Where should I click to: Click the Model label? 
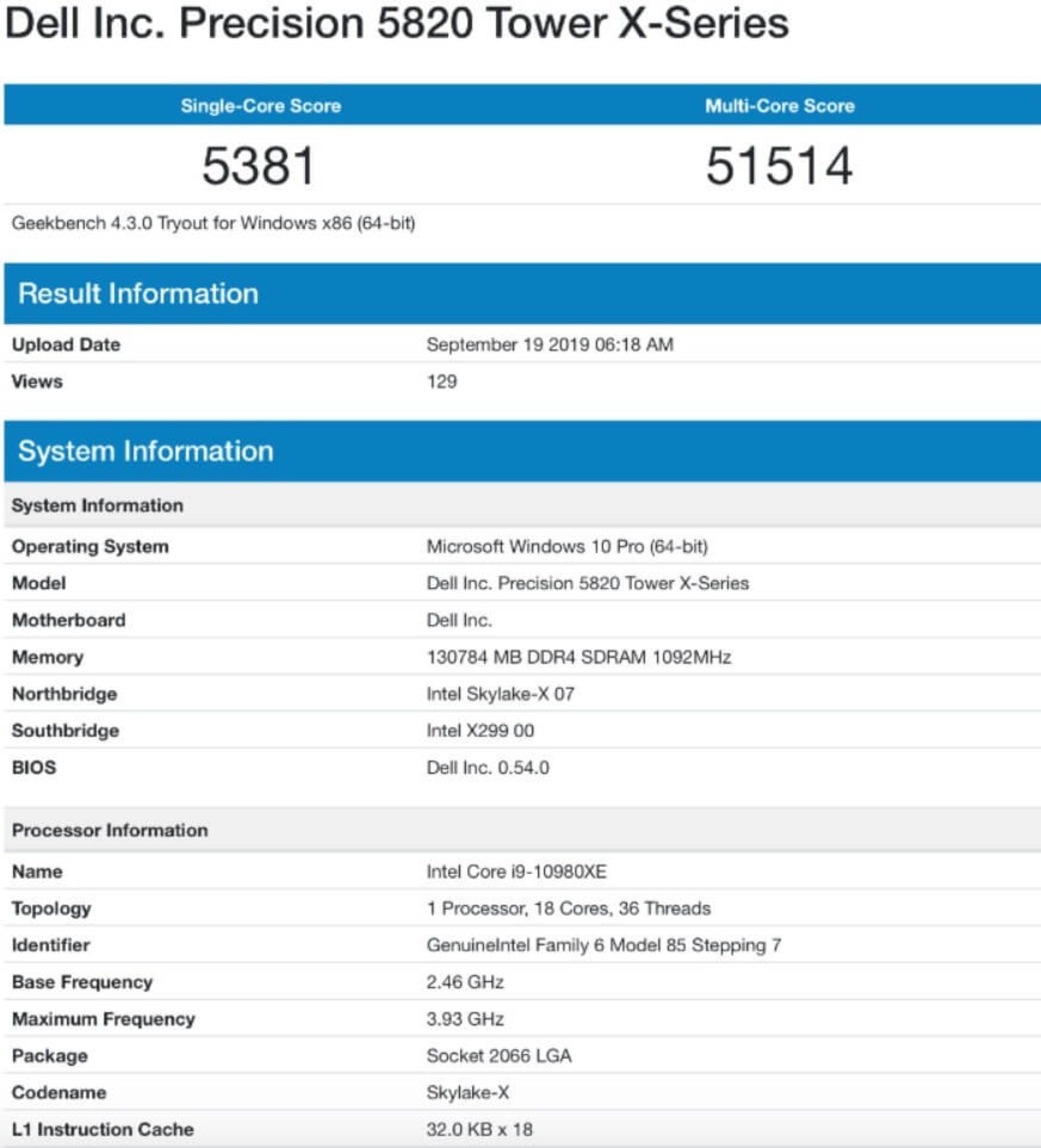pos(38,583)
